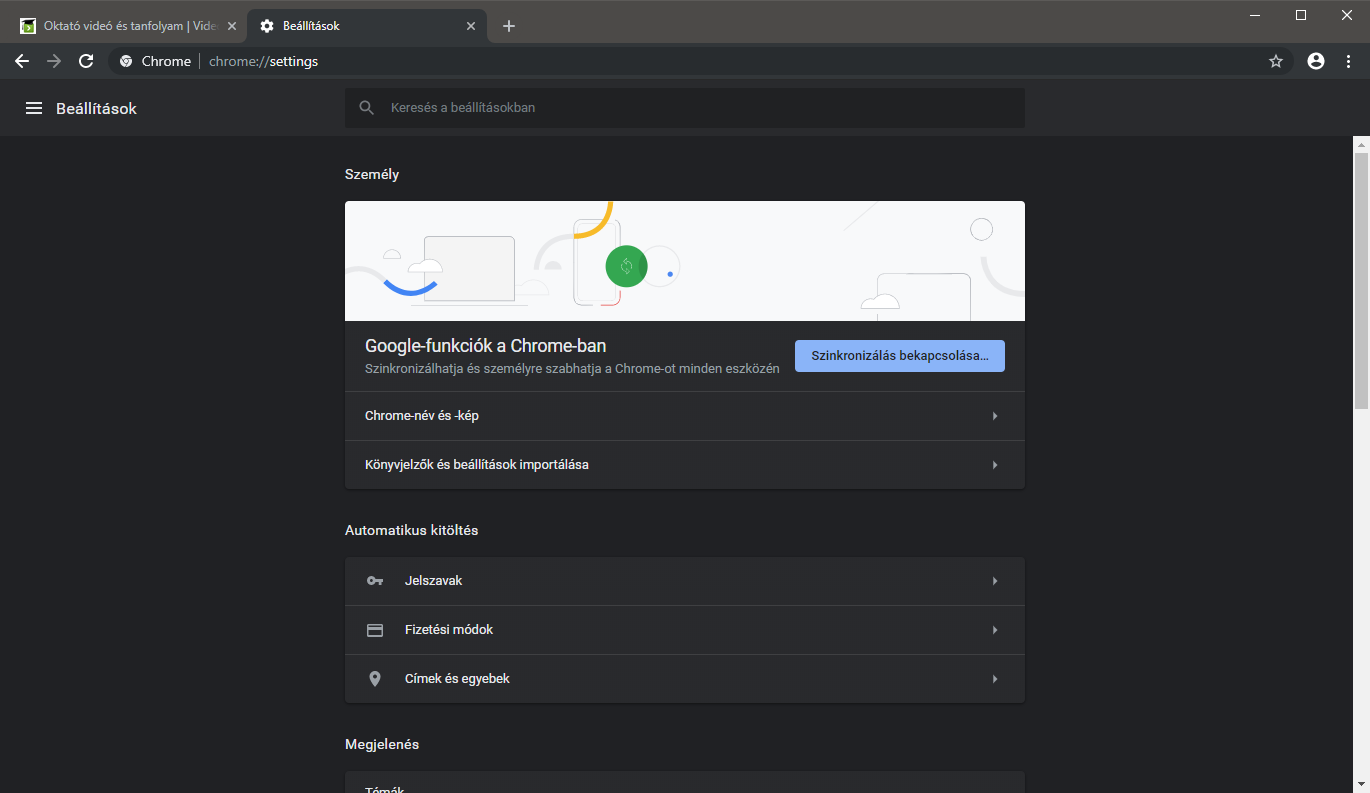Click the page vertical scrollbar thumb
Image resolution: width=1370 pixels, height=793 pixels.
pyautogui.click(x=1361, y=280)
